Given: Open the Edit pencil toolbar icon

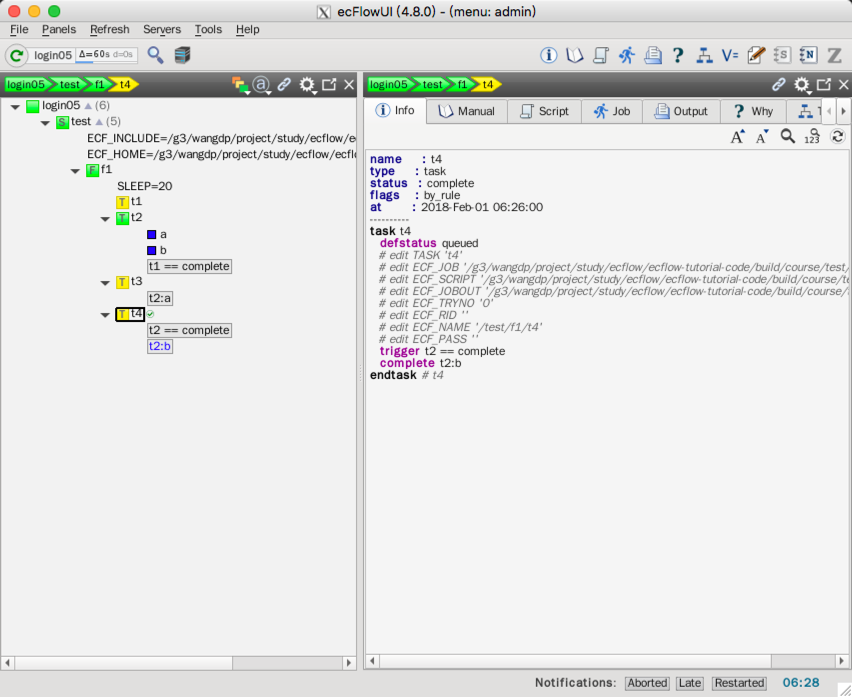Looking at the screenshot, I should point(756,55).
